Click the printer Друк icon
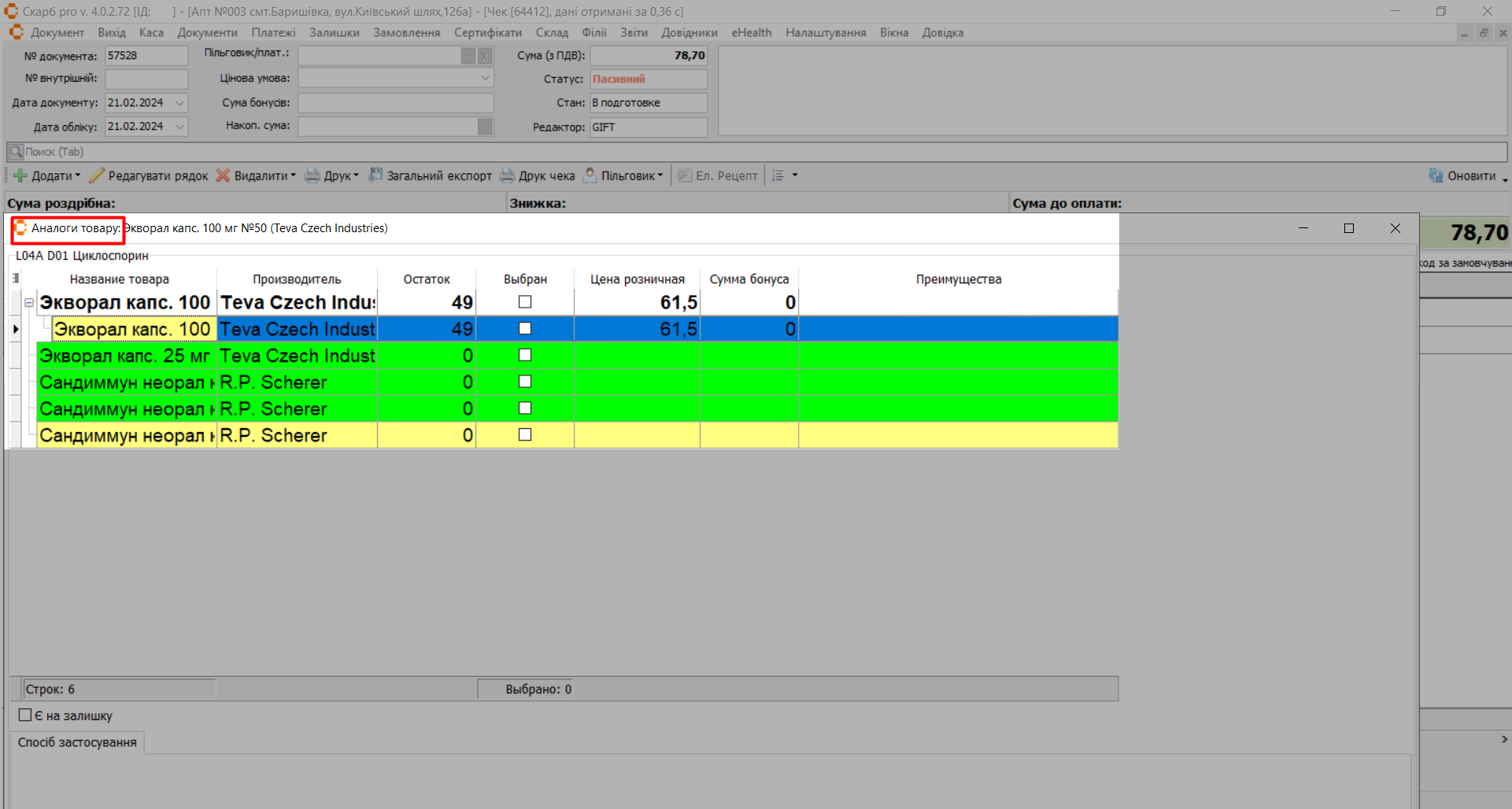This screenshot has width=1512, height=809. [x=312, y=175]
